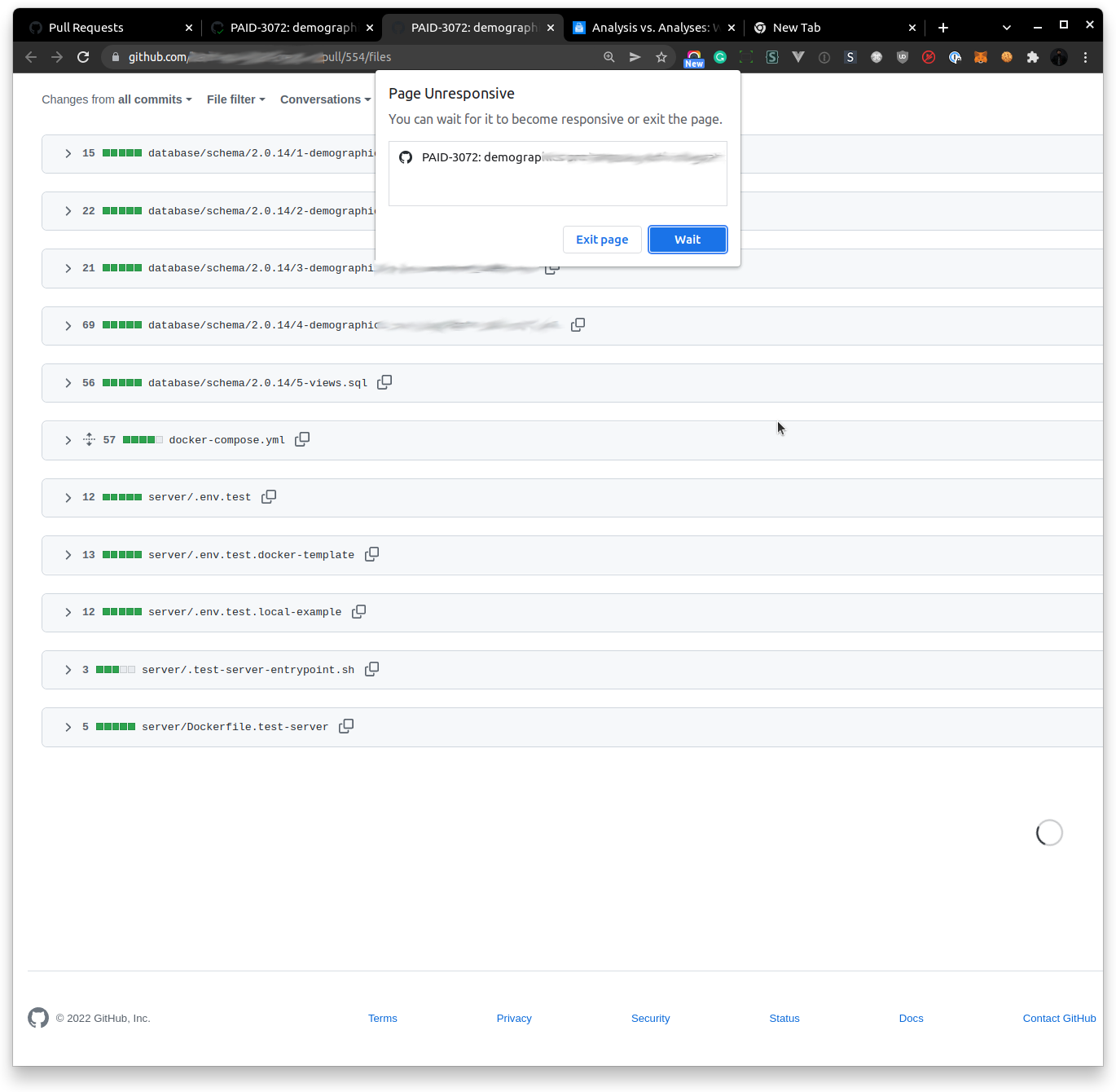Copy the path of server/.env.test
The height and width of the screenshot is (1092, 1116).
[269, 496]
